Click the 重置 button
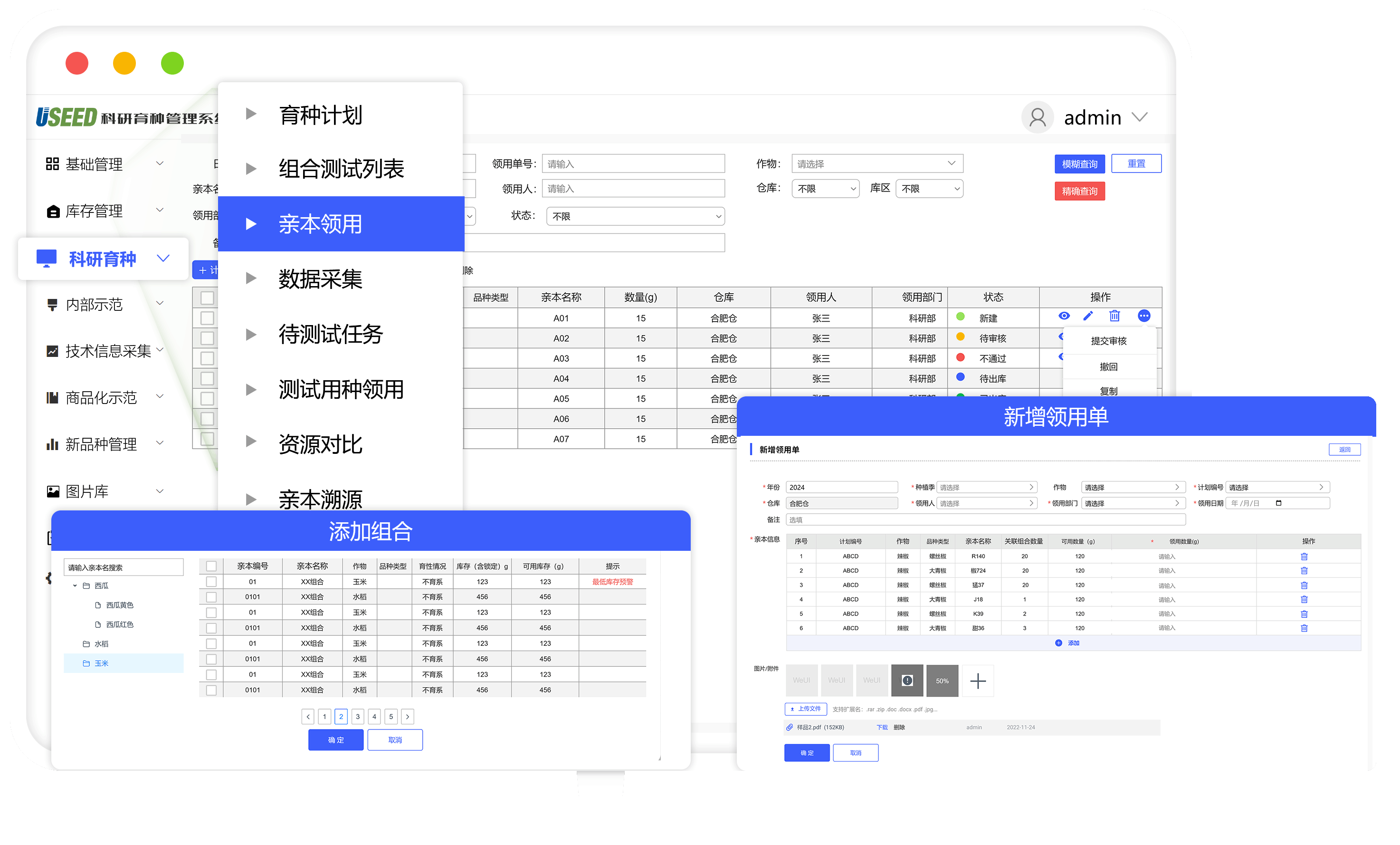The height and width of the screenshot is (845, 1400). click(x=1136, y=163)
